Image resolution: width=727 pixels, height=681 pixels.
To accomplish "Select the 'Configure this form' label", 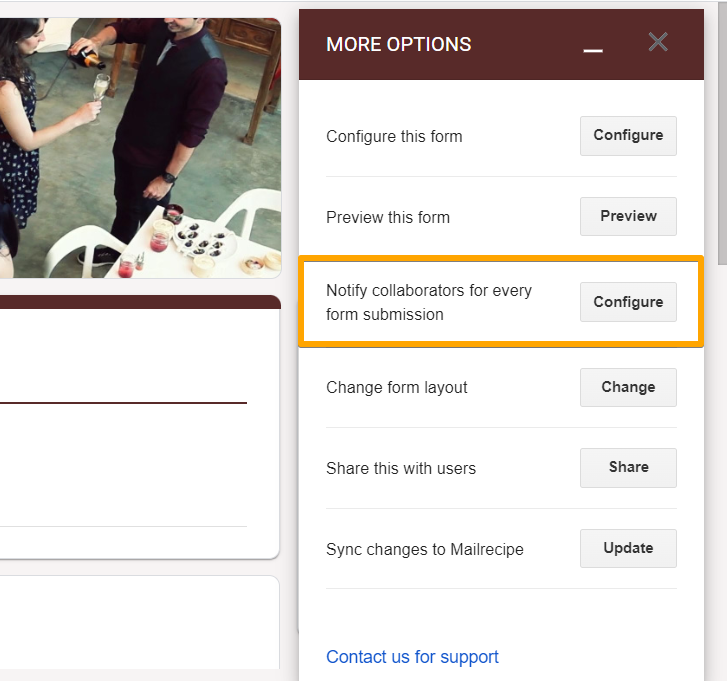I will 394,136.
